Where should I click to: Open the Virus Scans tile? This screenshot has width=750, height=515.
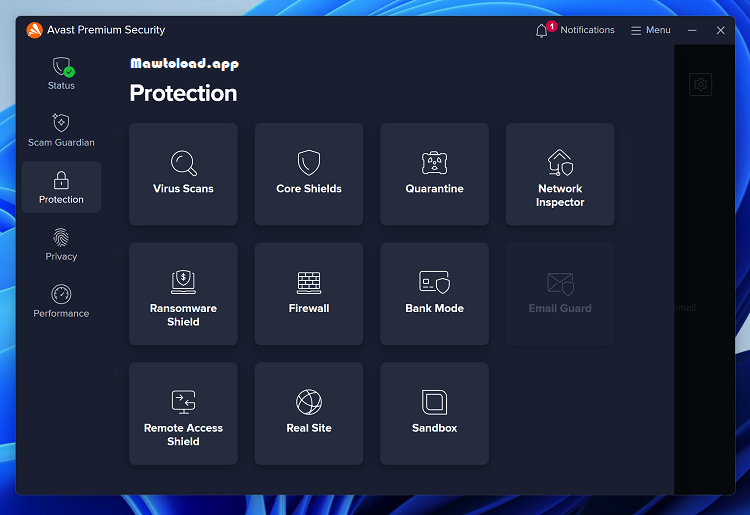click(x=183, y=174)
